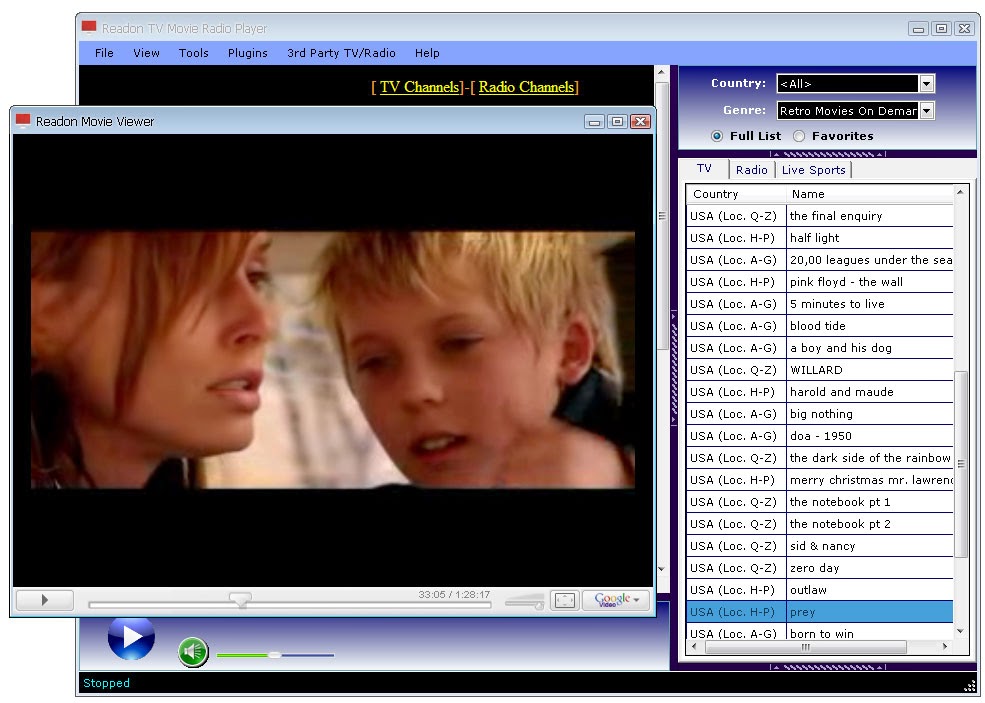Viewport: 985px width, 703px height.
Task: Click the main Readon player red title icon
Action: [89, 28]
